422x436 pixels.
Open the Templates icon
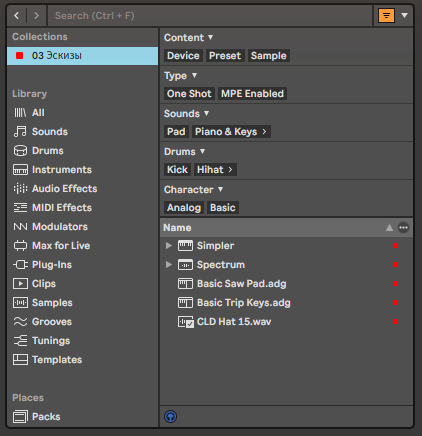pos(20,360)
